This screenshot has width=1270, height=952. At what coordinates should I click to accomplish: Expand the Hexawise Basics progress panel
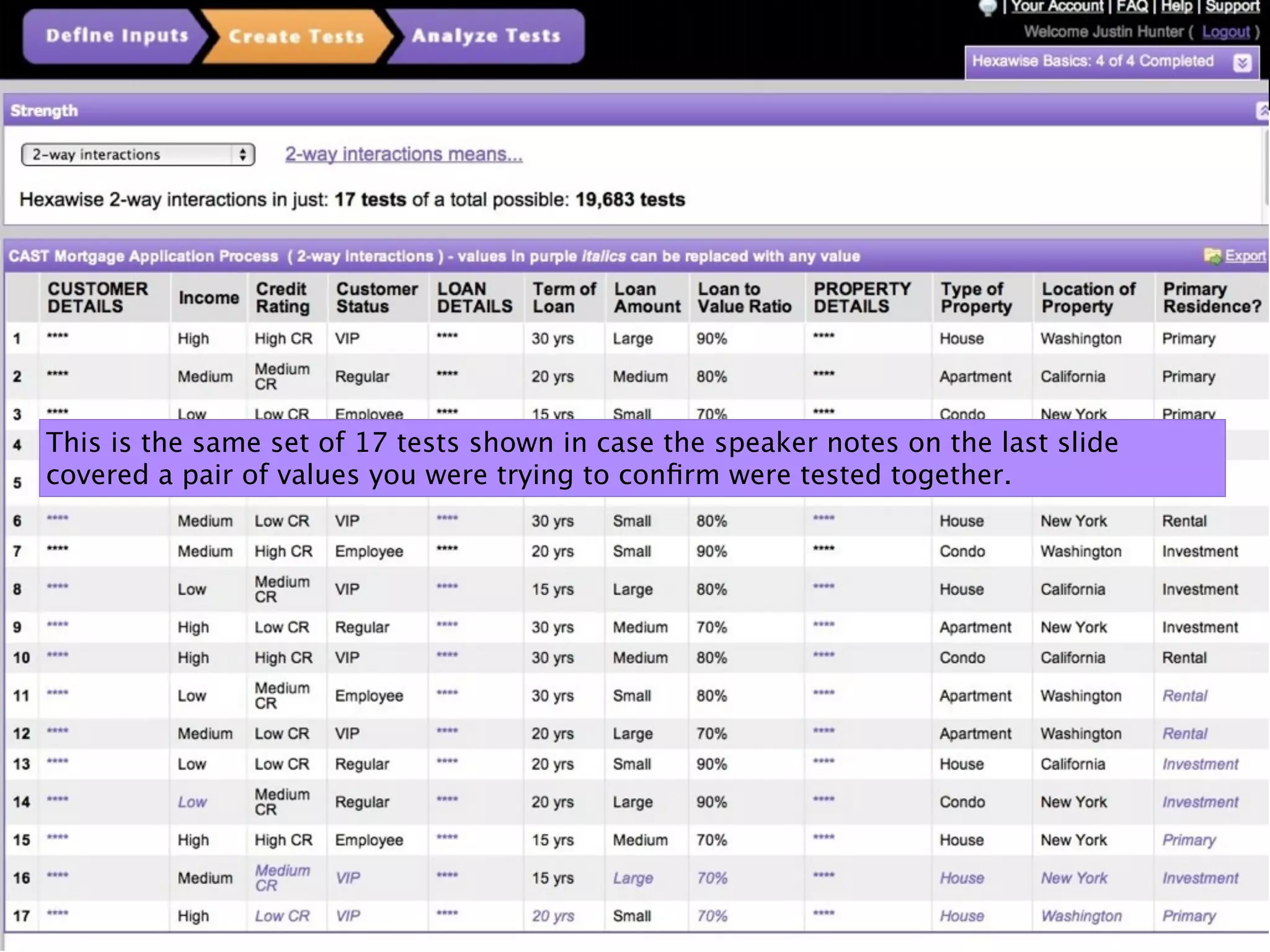pyautogui.click(x=1242, y=63)
